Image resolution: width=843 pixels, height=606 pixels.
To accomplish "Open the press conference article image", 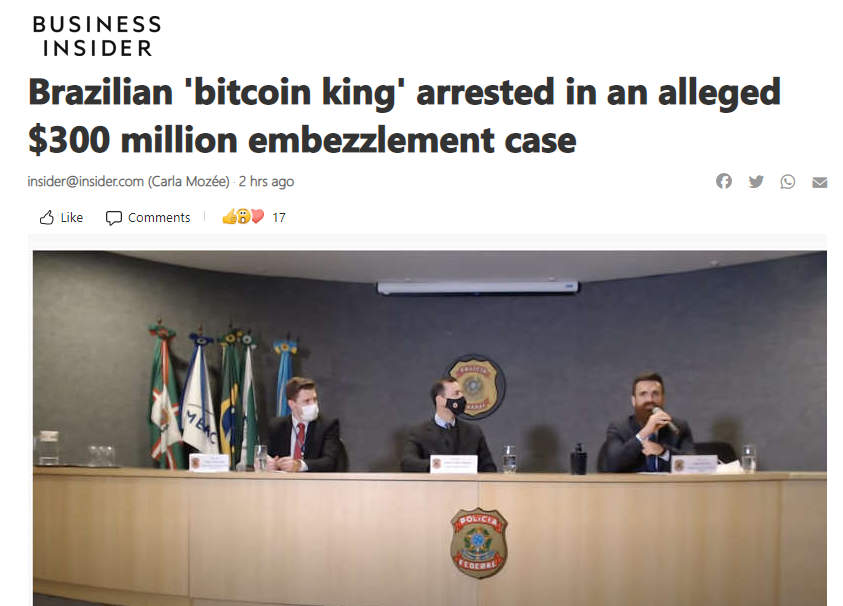I will pyautogui.click(x=430, y=428).
